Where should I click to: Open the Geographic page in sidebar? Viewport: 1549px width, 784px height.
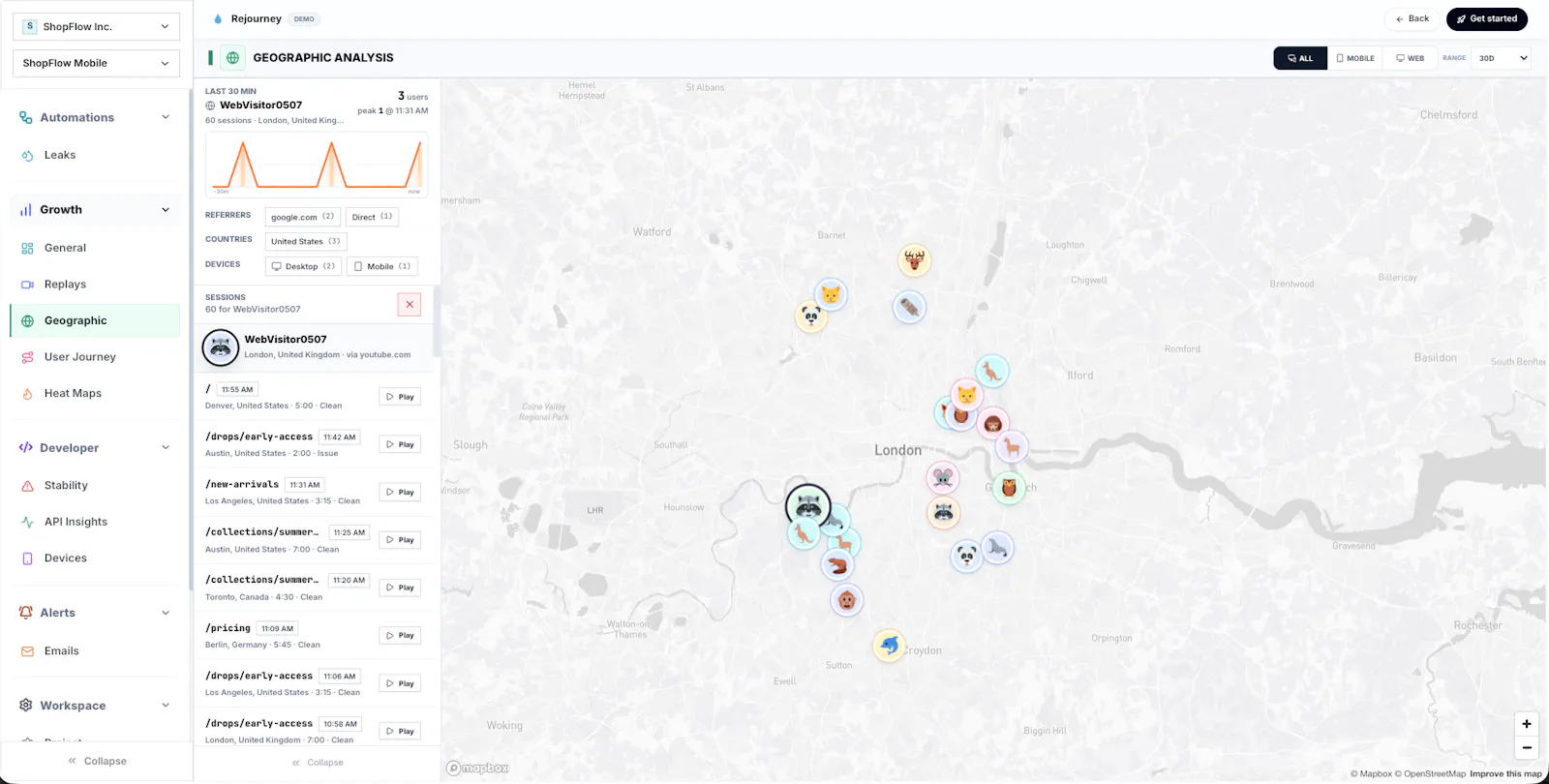pos(95,320)
